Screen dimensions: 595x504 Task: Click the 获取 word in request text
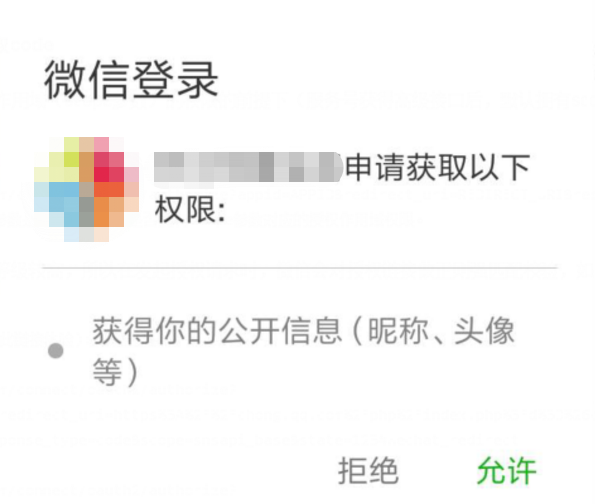pos(438,167)
